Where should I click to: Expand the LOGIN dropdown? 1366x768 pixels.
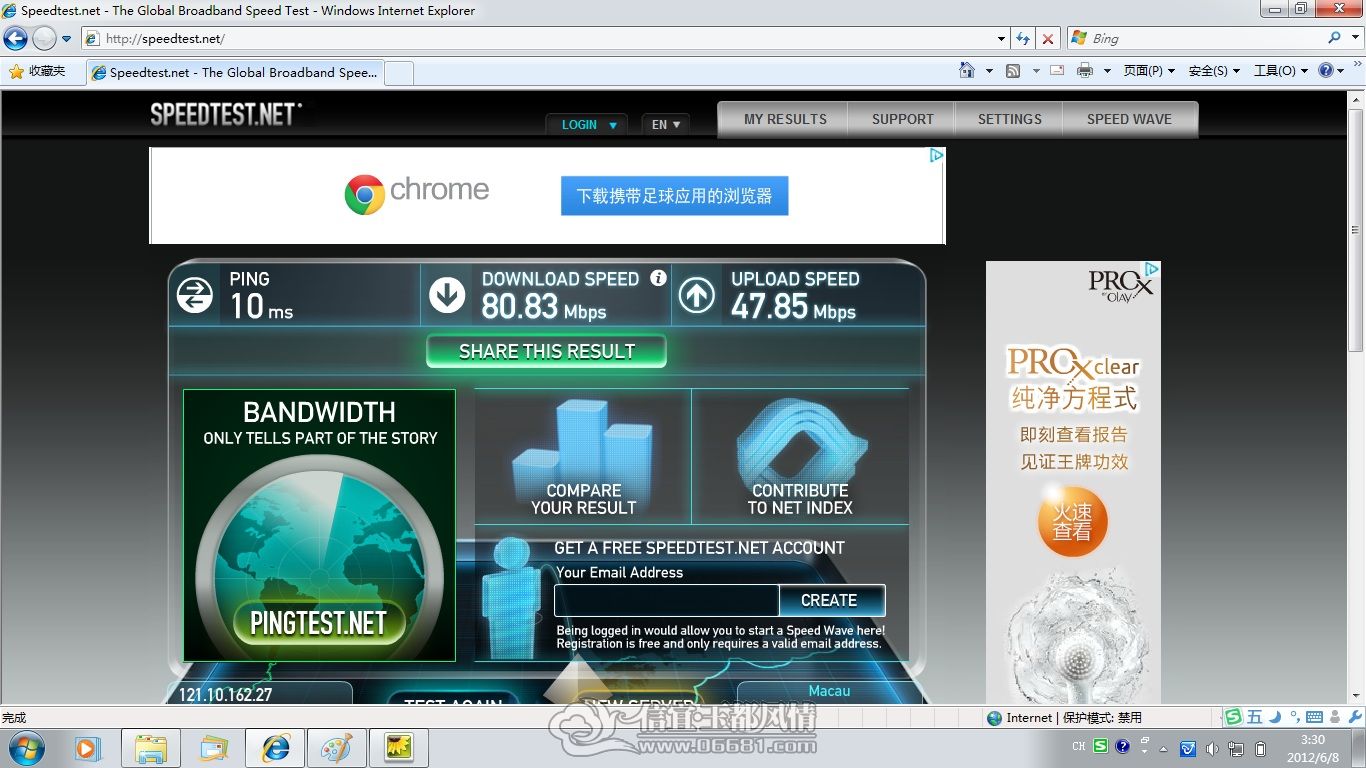[587, 125]
